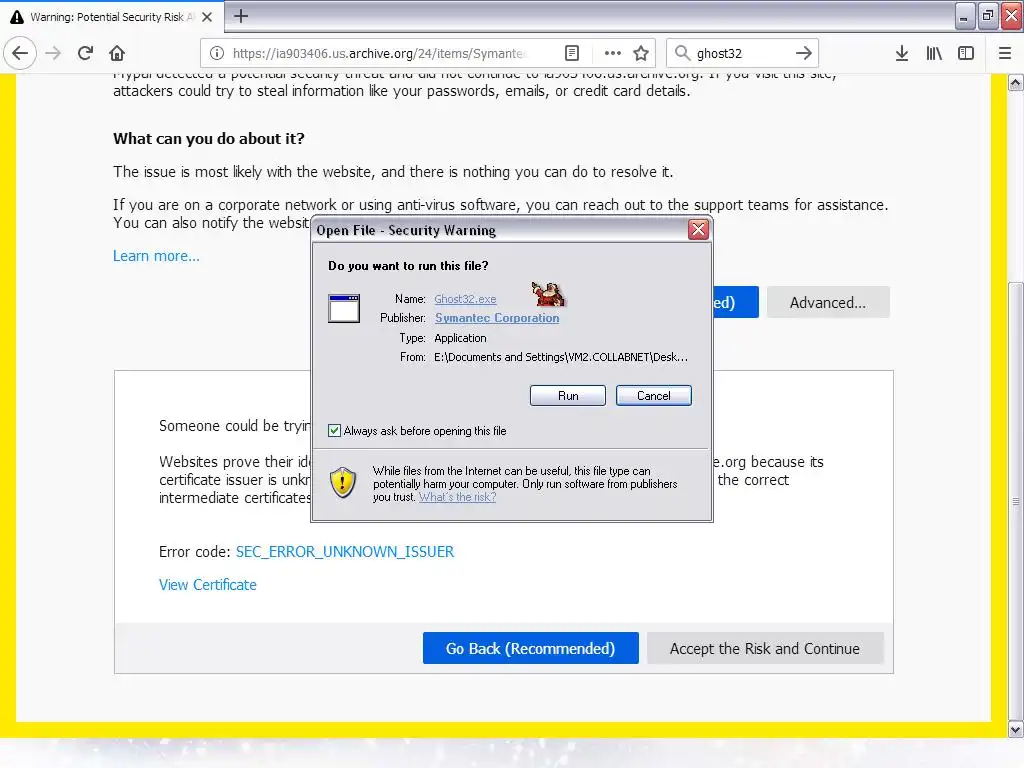Uncheck Always ask before opening this file
This screenshot has height=768, width=1024.
[x=334, y=430]
